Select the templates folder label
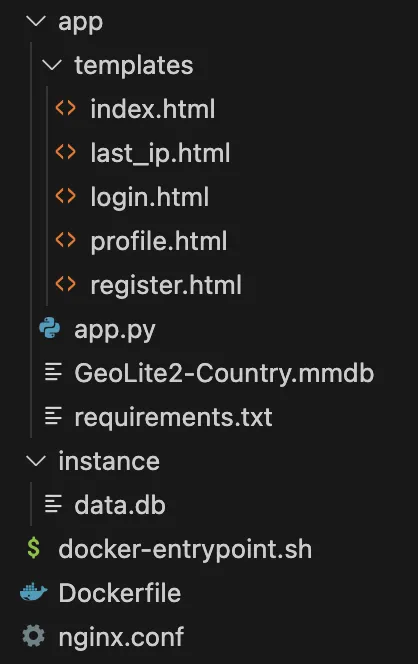This screenshot has width=418, height=664. click(134, 66)
